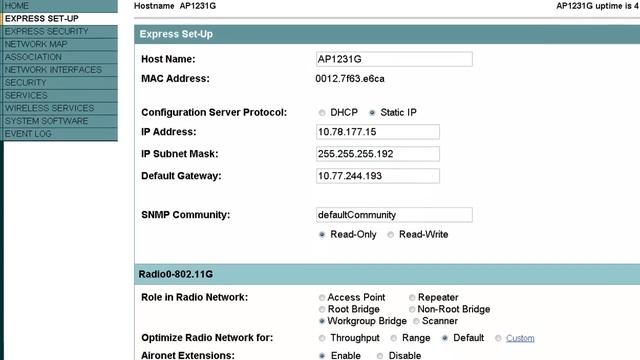The width and height of the screenshot is (640, 360).
Task: Click the Default Gateway field
Action: 378,176
